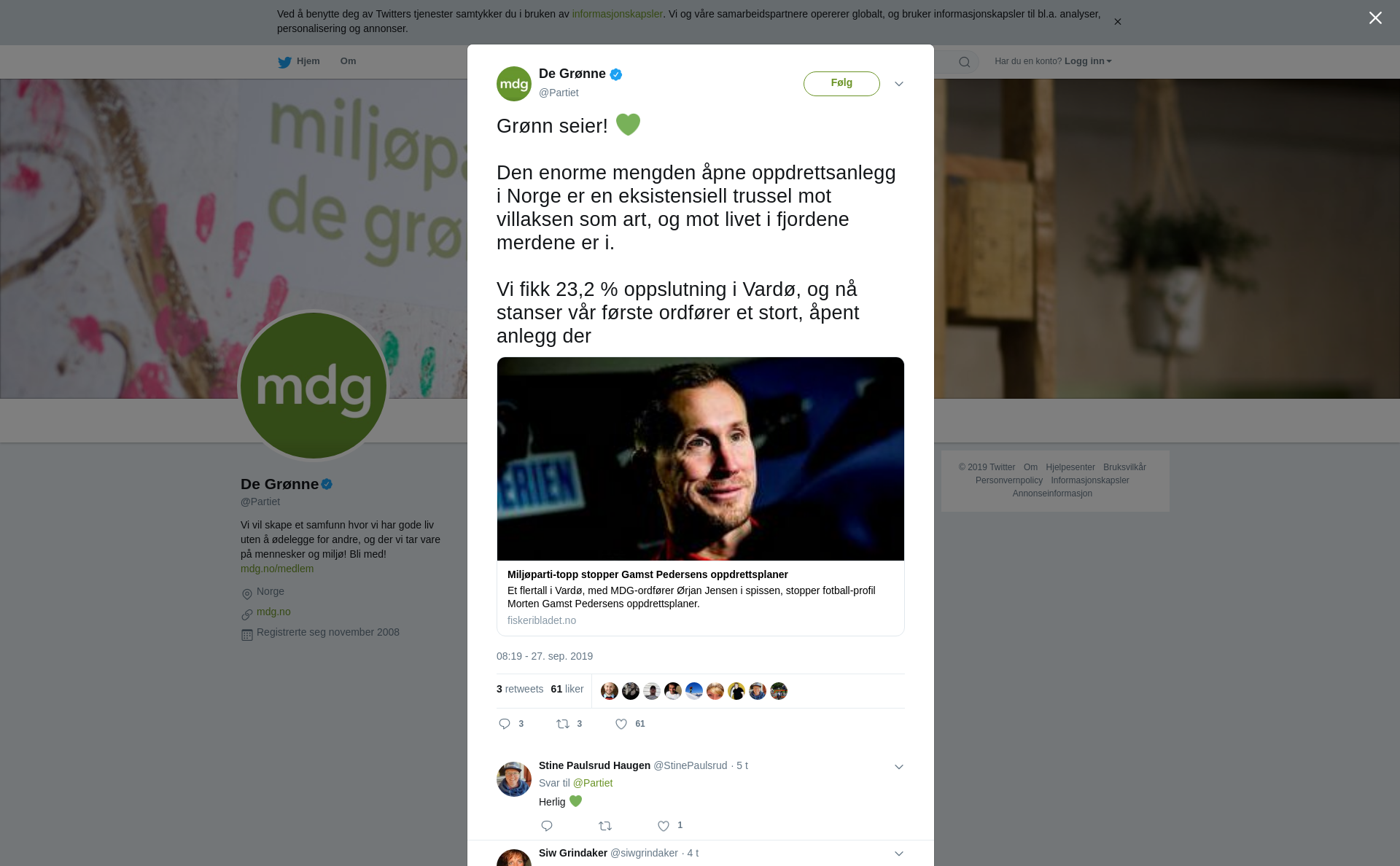The height and width of the screenshot is (866, 1400).
Task: Open the Om menu item
Action: pos(348,61)
